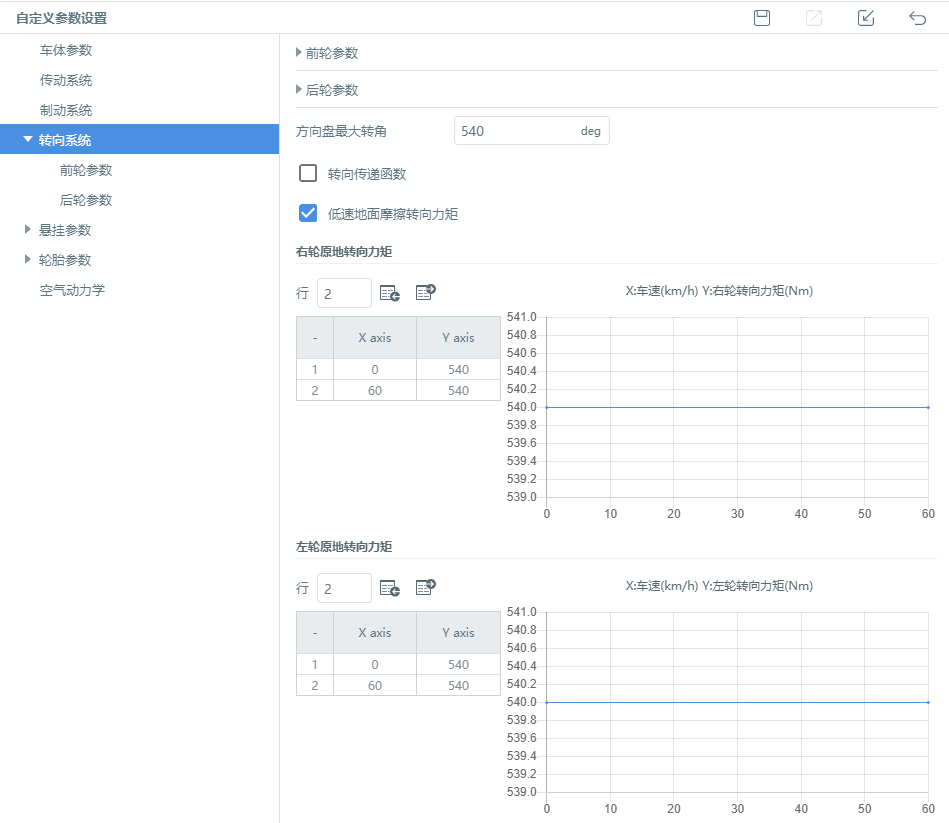Click the 左轮原地转向力矩 section heading
The image size is (949, 823).
coord(344,546)
